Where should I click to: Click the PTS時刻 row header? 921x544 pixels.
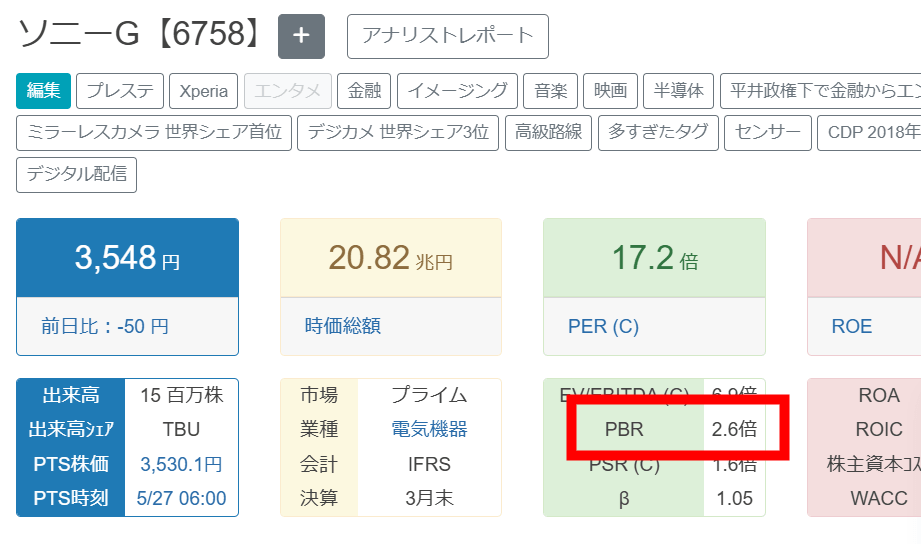coord(70,498)
